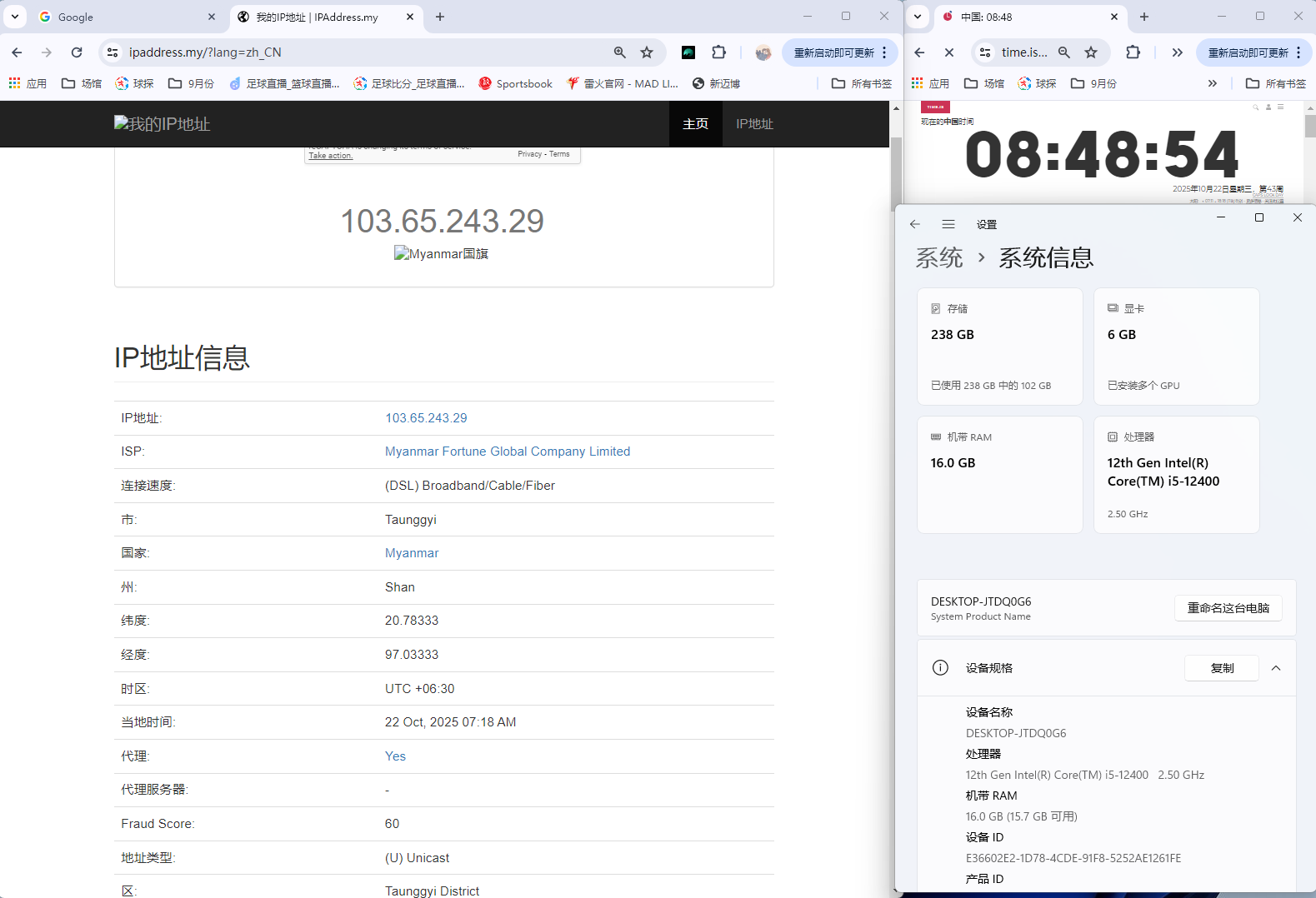Open new tab in left browser window
This screenshot has width=1316, height=898.
pos(440,17)
